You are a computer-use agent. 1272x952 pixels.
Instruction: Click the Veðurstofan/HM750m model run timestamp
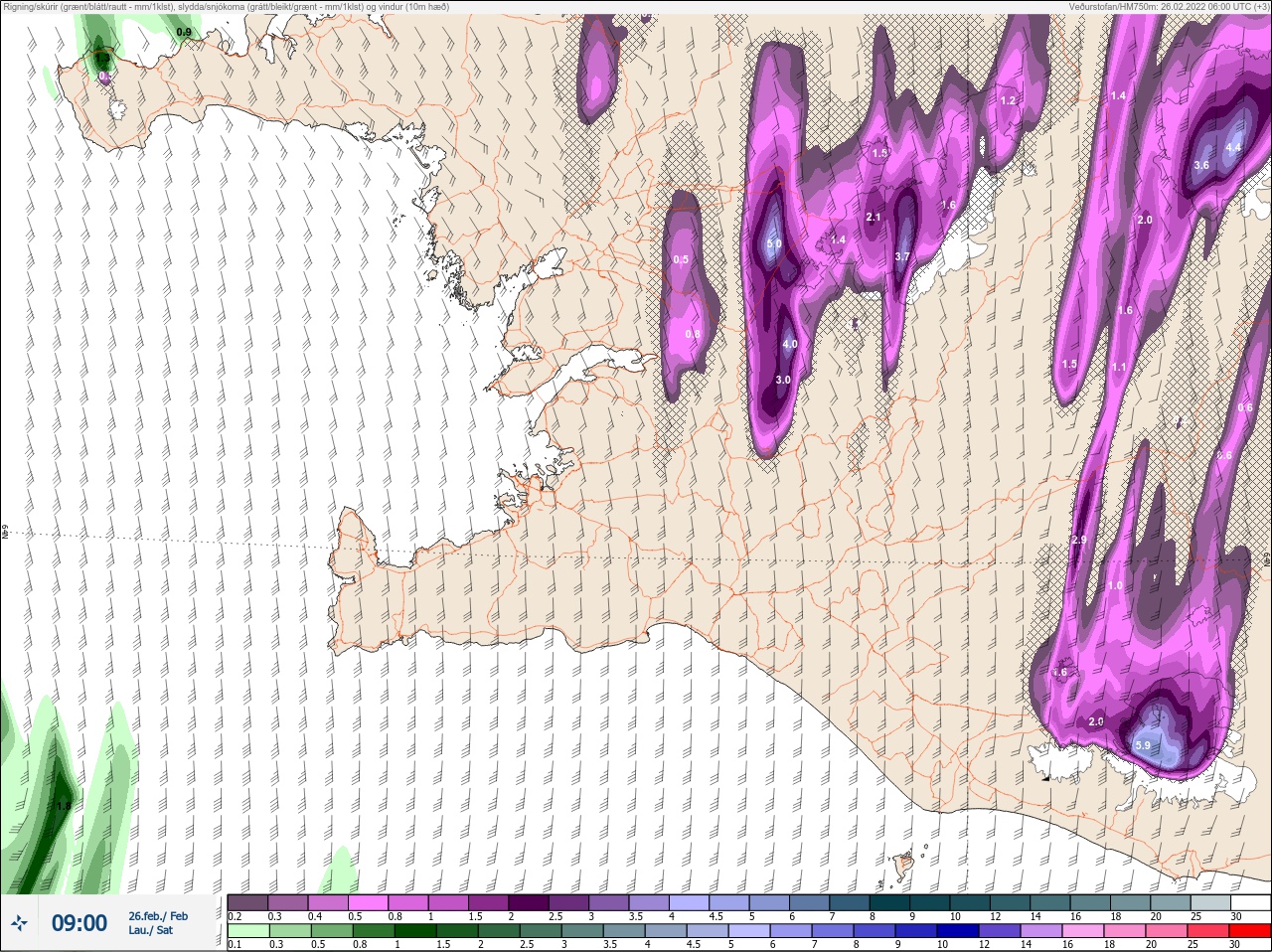1169,7
